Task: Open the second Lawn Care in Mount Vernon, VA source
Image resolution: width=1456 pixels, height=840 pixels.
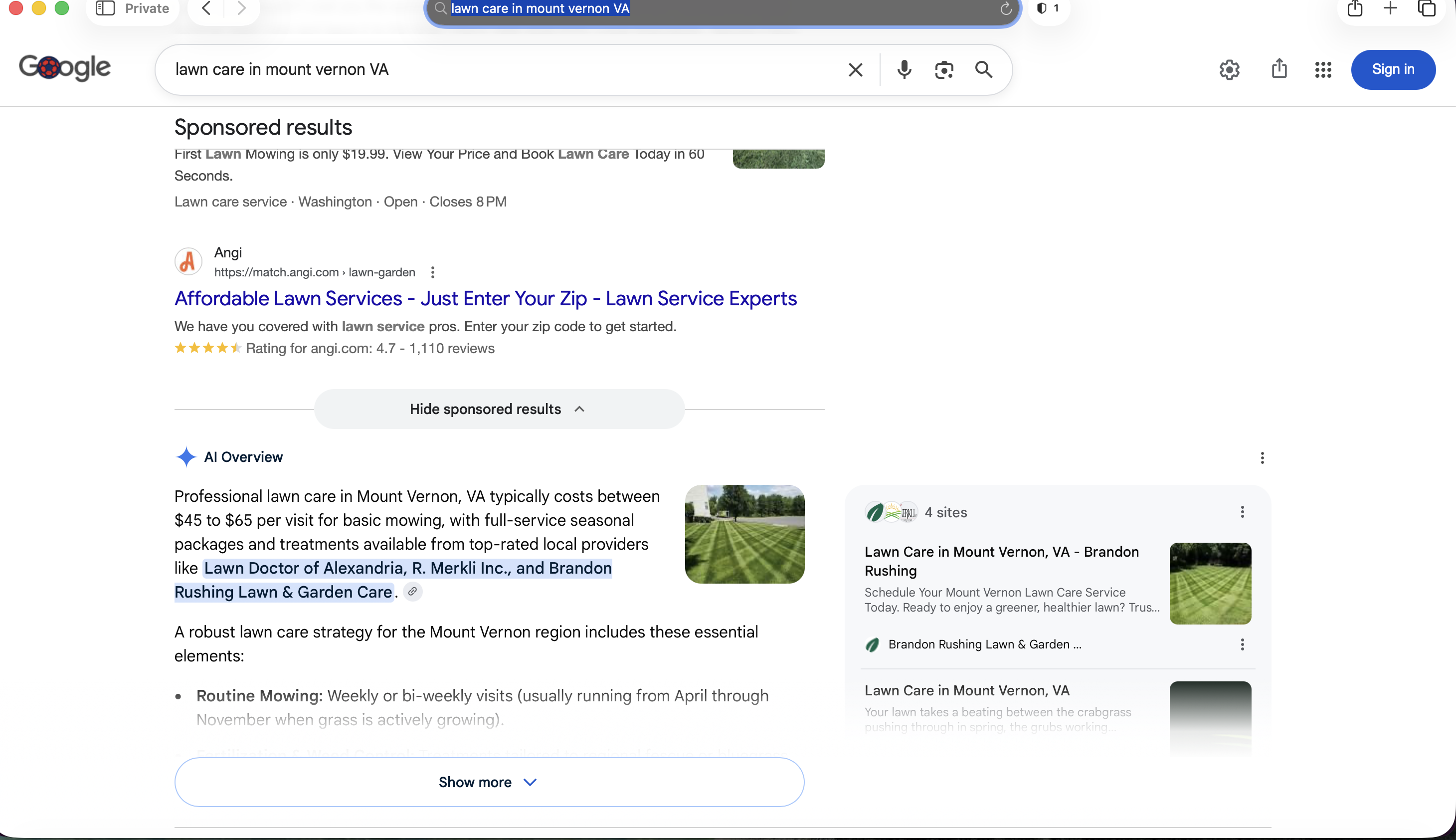Action: tap(967, 690)
